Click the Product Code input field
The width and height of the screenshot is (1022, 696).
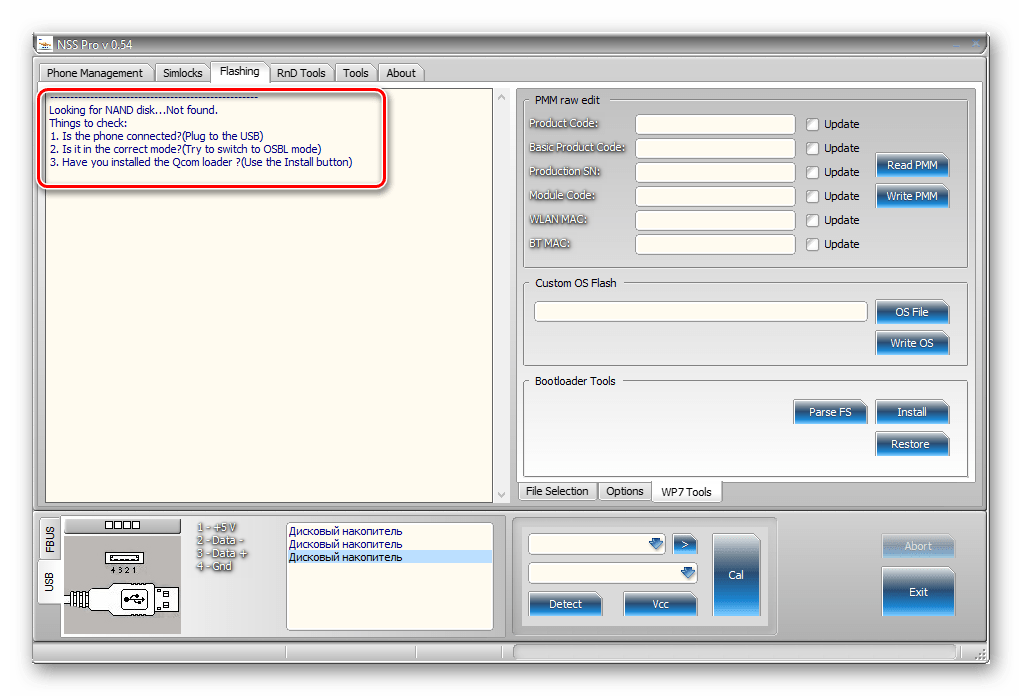pos(715,124)
